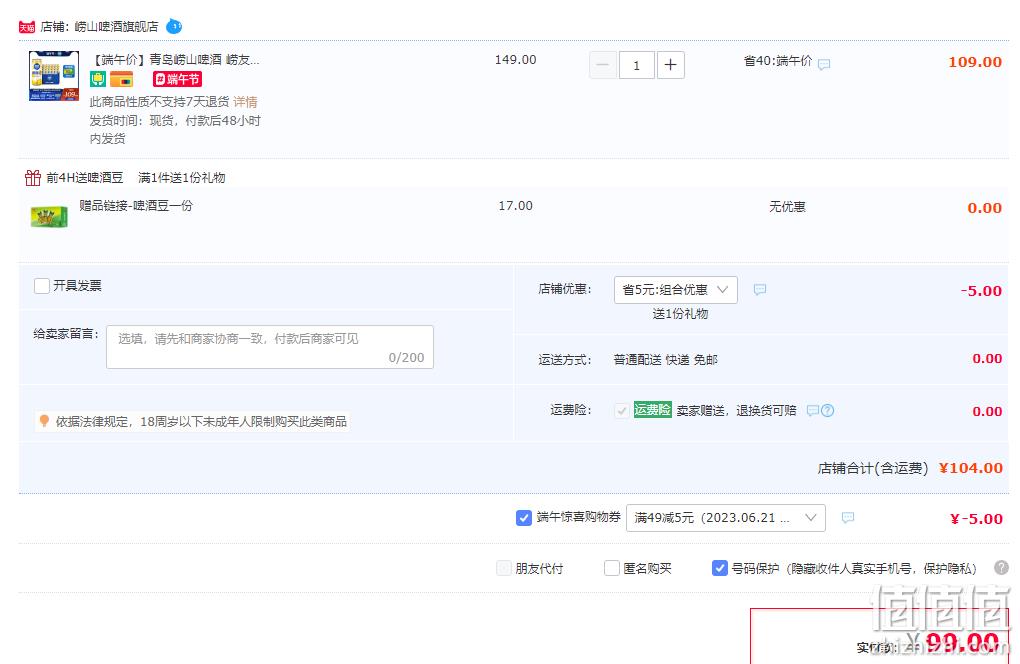Click the gift icon beside 前4H送啤酒豆

pyautogui.click(x=33, y=178)
